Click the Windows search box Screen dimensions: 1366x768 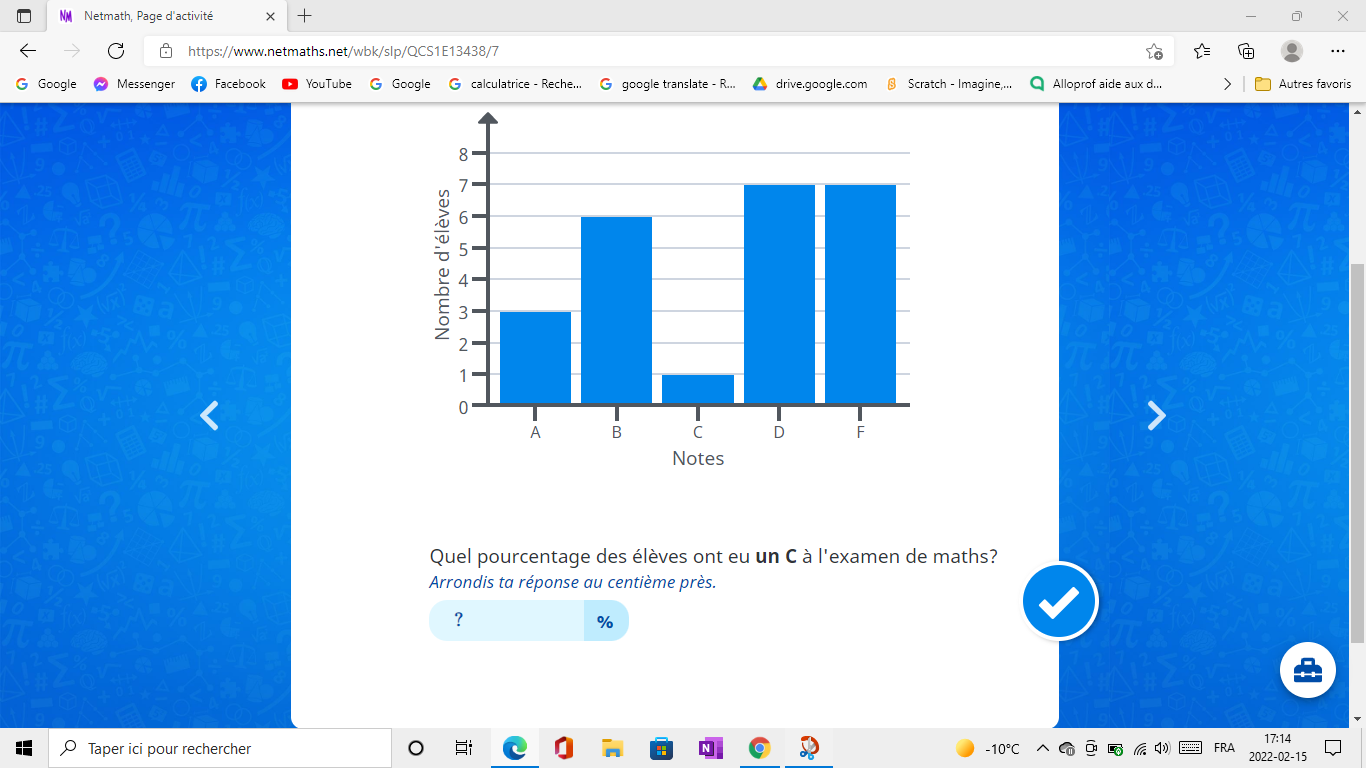tap(220, 748)
